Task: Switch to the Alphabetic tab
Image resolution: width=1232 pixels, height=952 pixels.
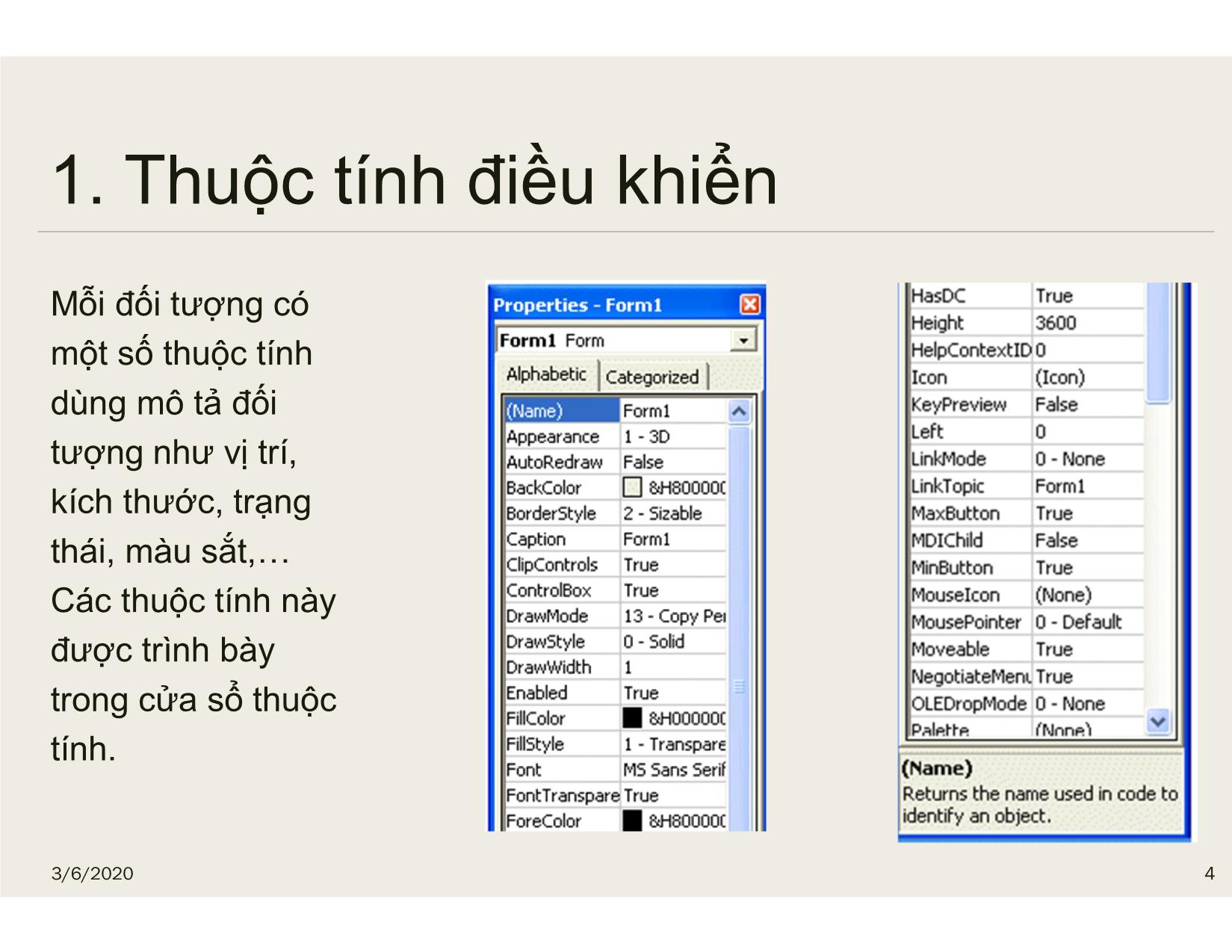Action: click(546, 374)
